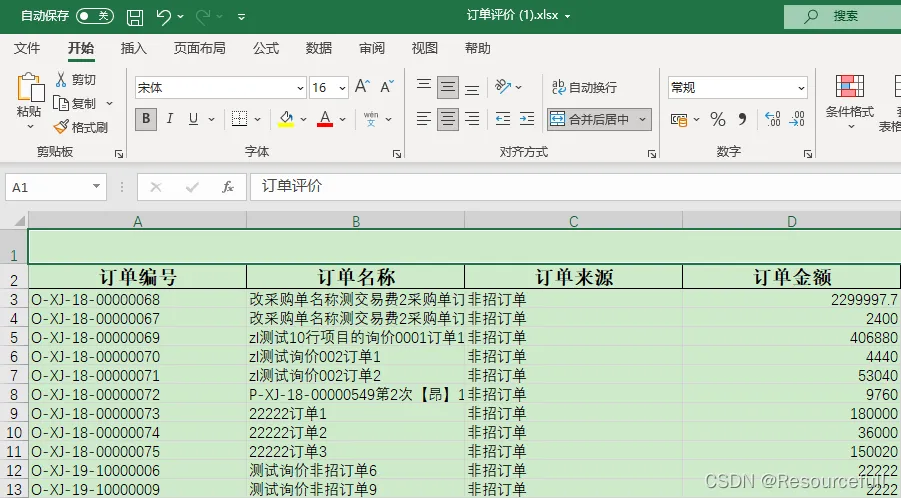901x498 pixels.
Task: Click the increase indent icon
Action: 527,119
